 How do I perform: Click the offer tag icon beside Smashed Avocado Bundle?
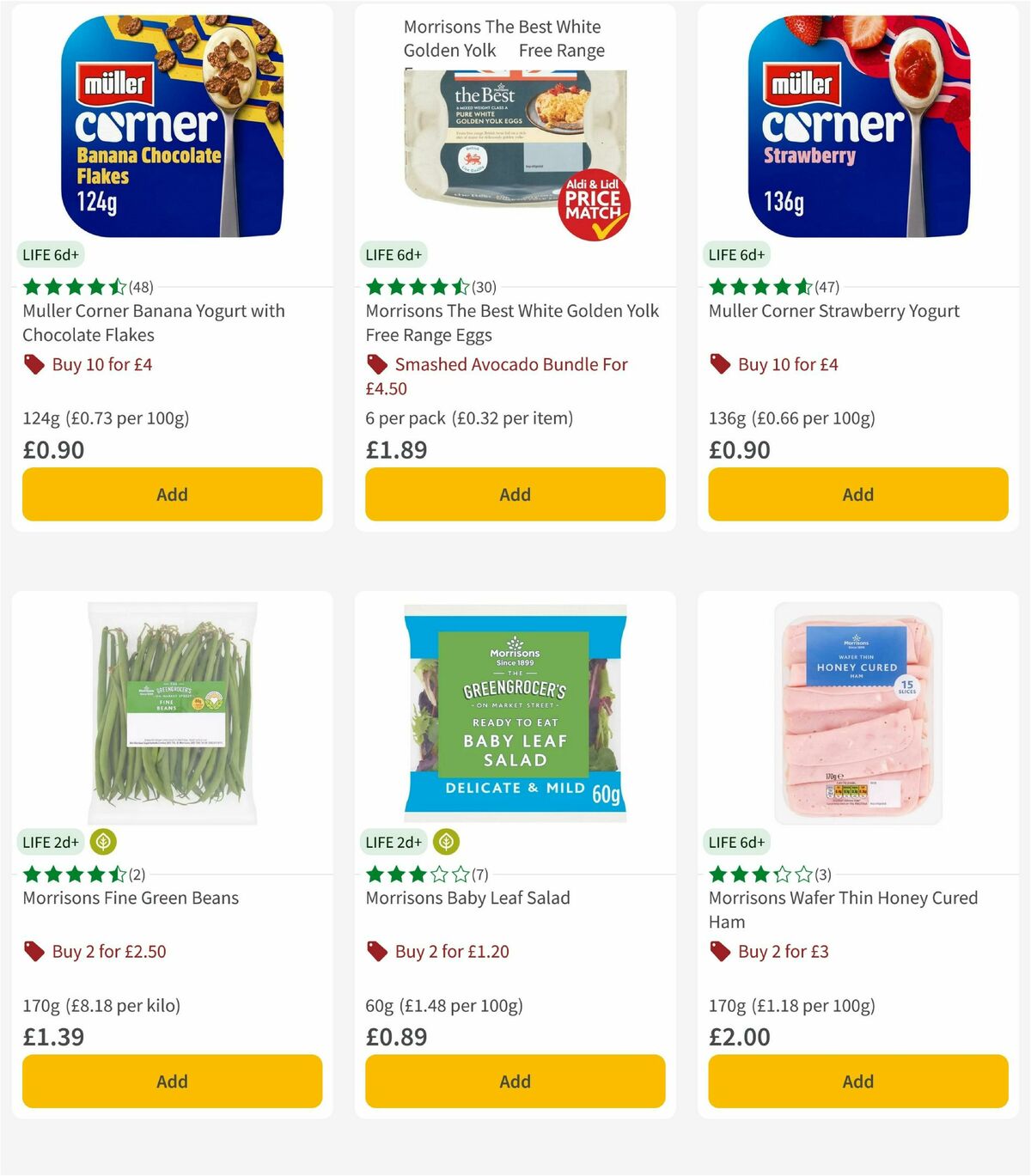click(376, 364)
